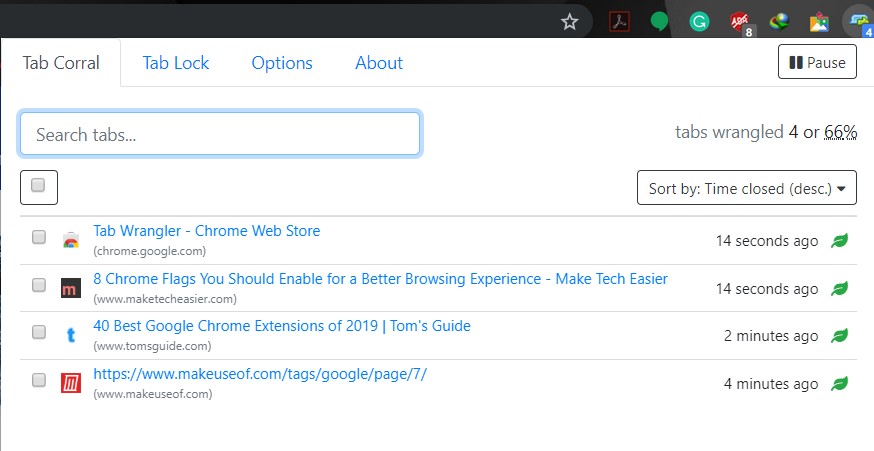
Task: Click the Chrome Web Store favicon
Action: [71, 240]
